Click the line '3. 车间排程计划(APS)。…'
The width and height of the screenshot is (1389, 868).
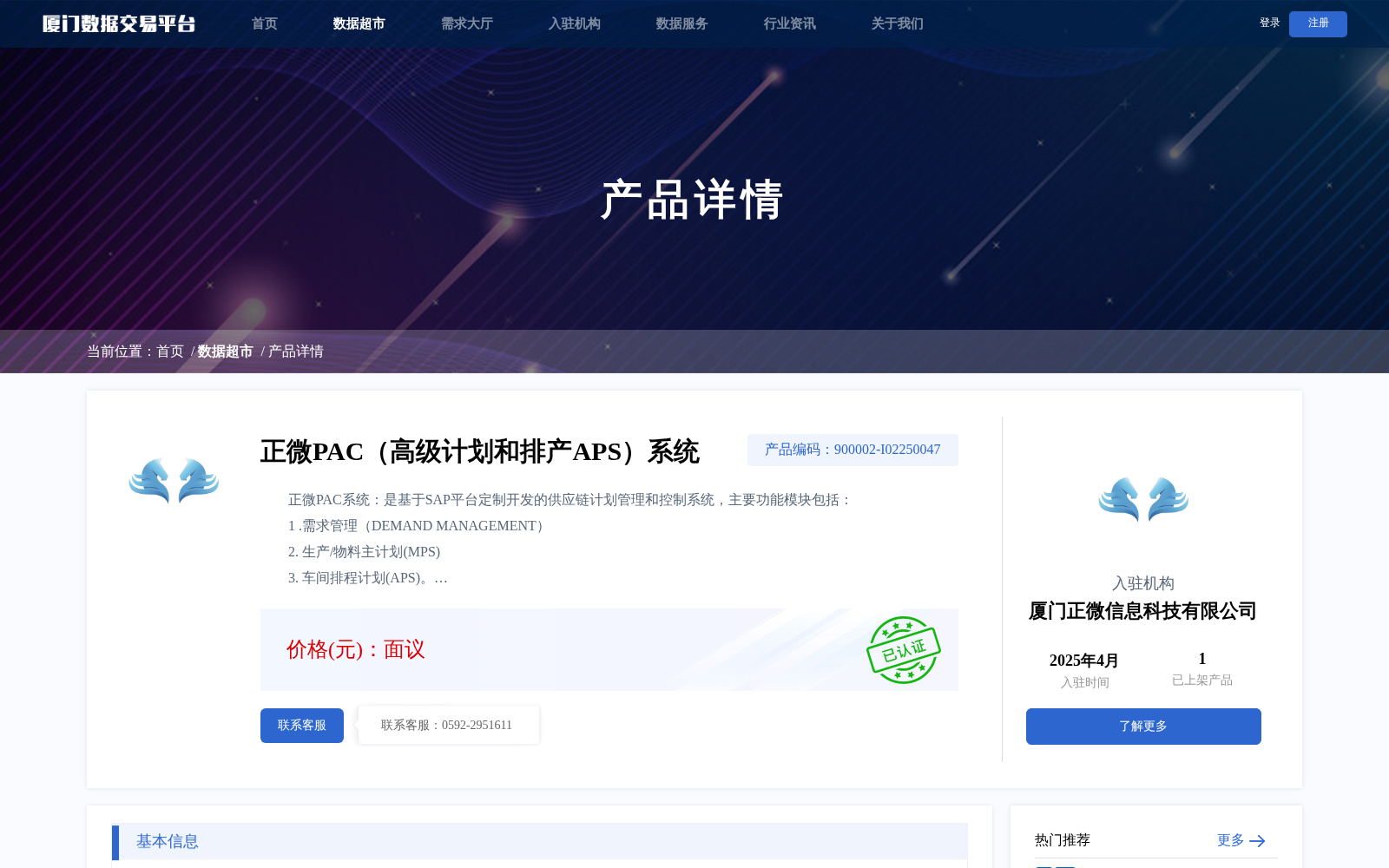point(368,578)
